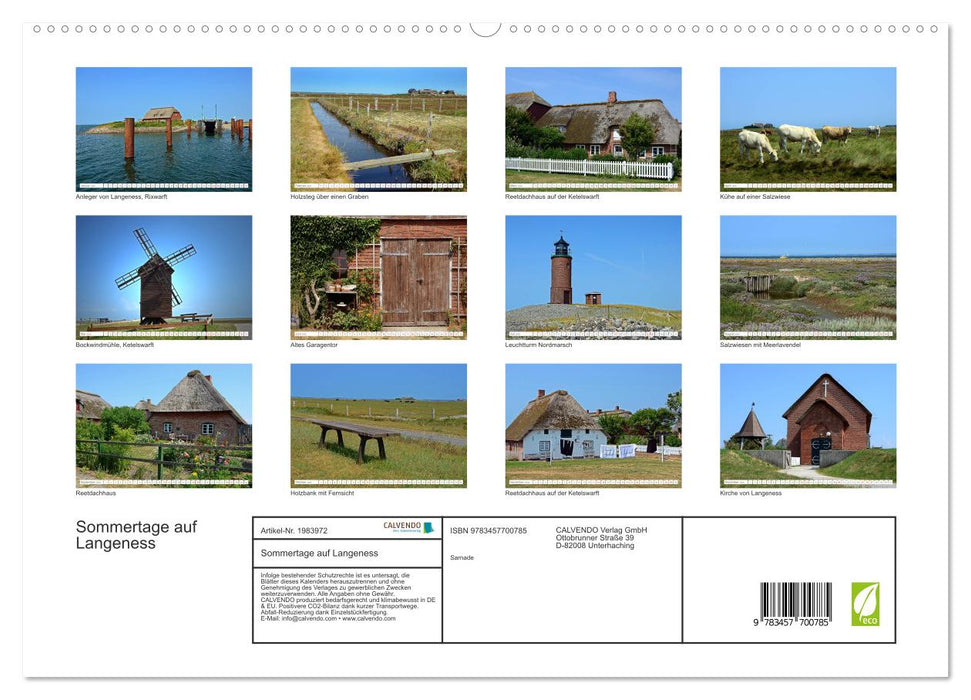Open the Holzsteg über einen Graben image

[x=378, y=128]
